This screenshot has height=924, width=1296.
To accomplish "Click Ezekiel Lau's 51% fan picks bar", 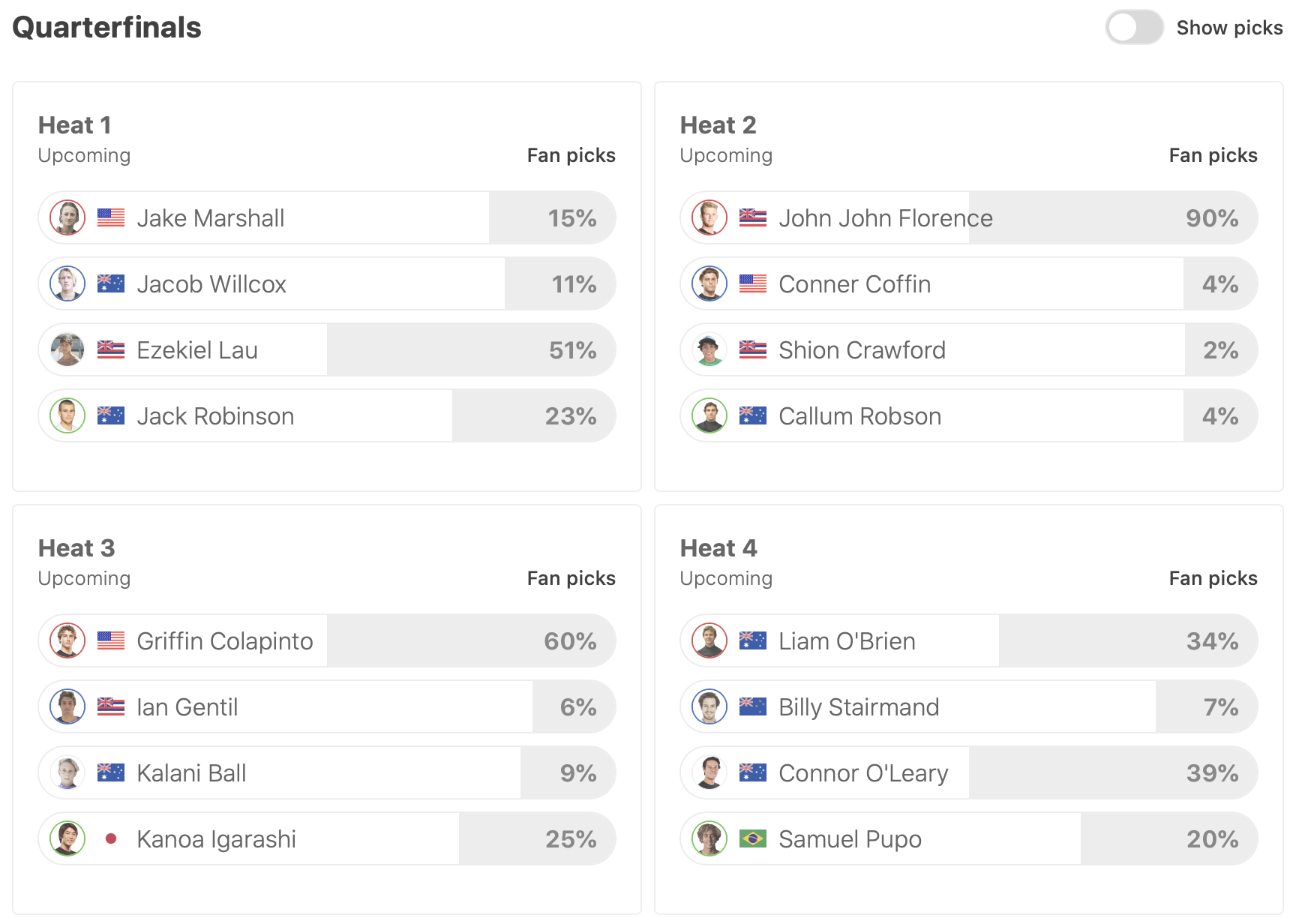I will coord(471,350).
